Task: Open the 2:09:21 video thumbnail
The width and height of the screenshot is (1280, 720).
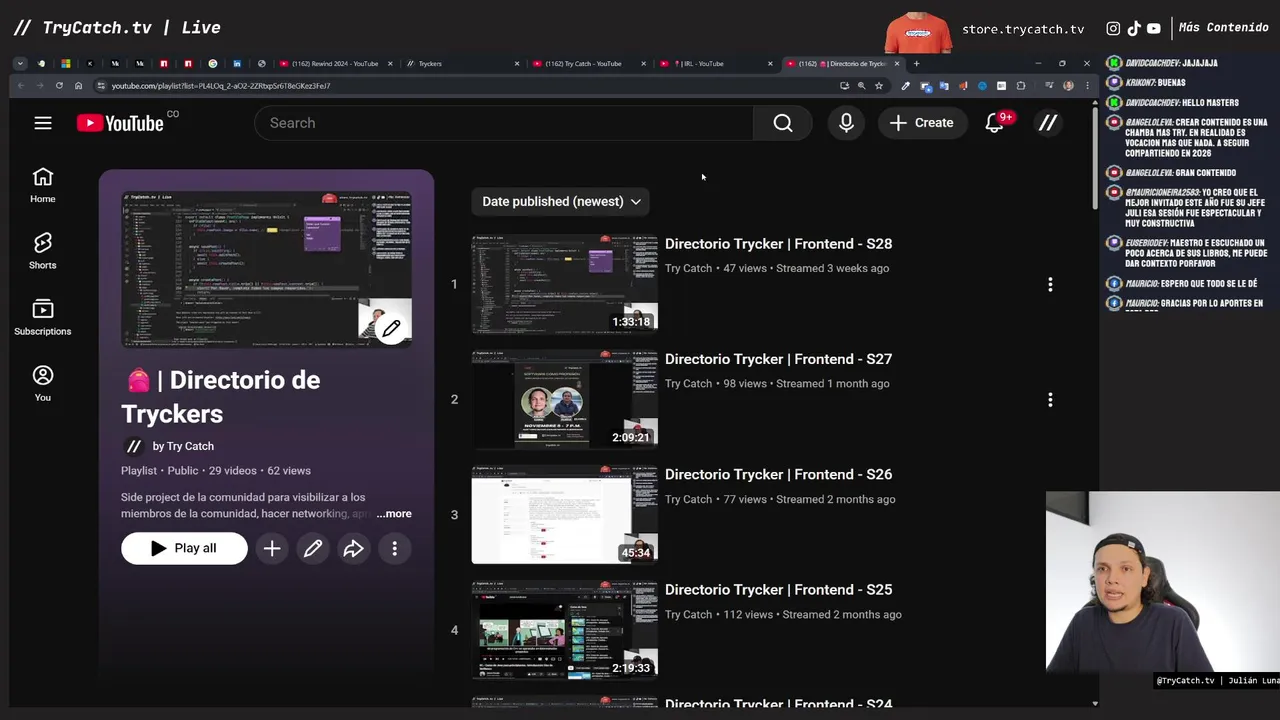Action: point(564,399)
